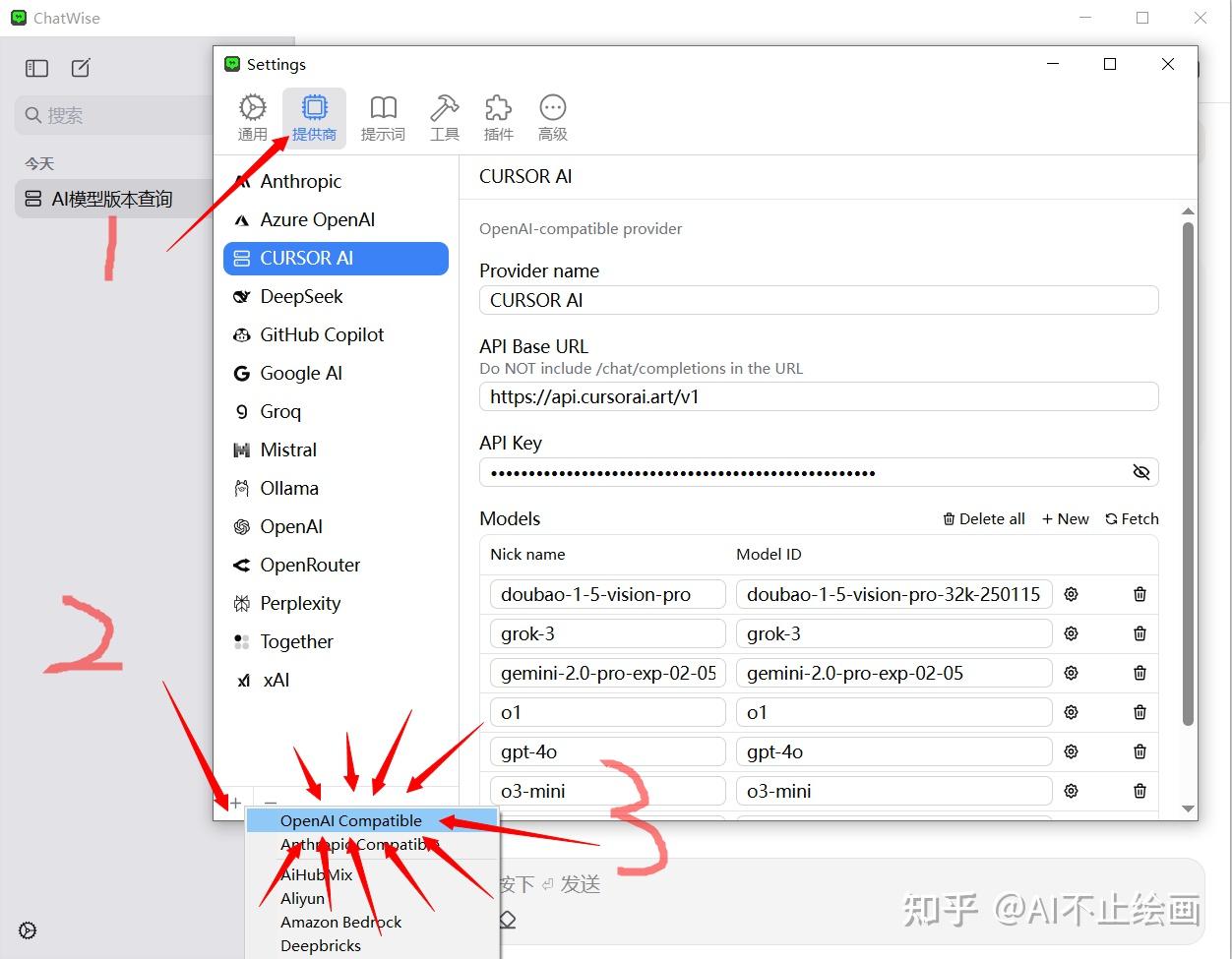This screenshot has height=959, width=1232.
Task: Open the 插件 (Plugins) settings icon
Action: (499, 116)
